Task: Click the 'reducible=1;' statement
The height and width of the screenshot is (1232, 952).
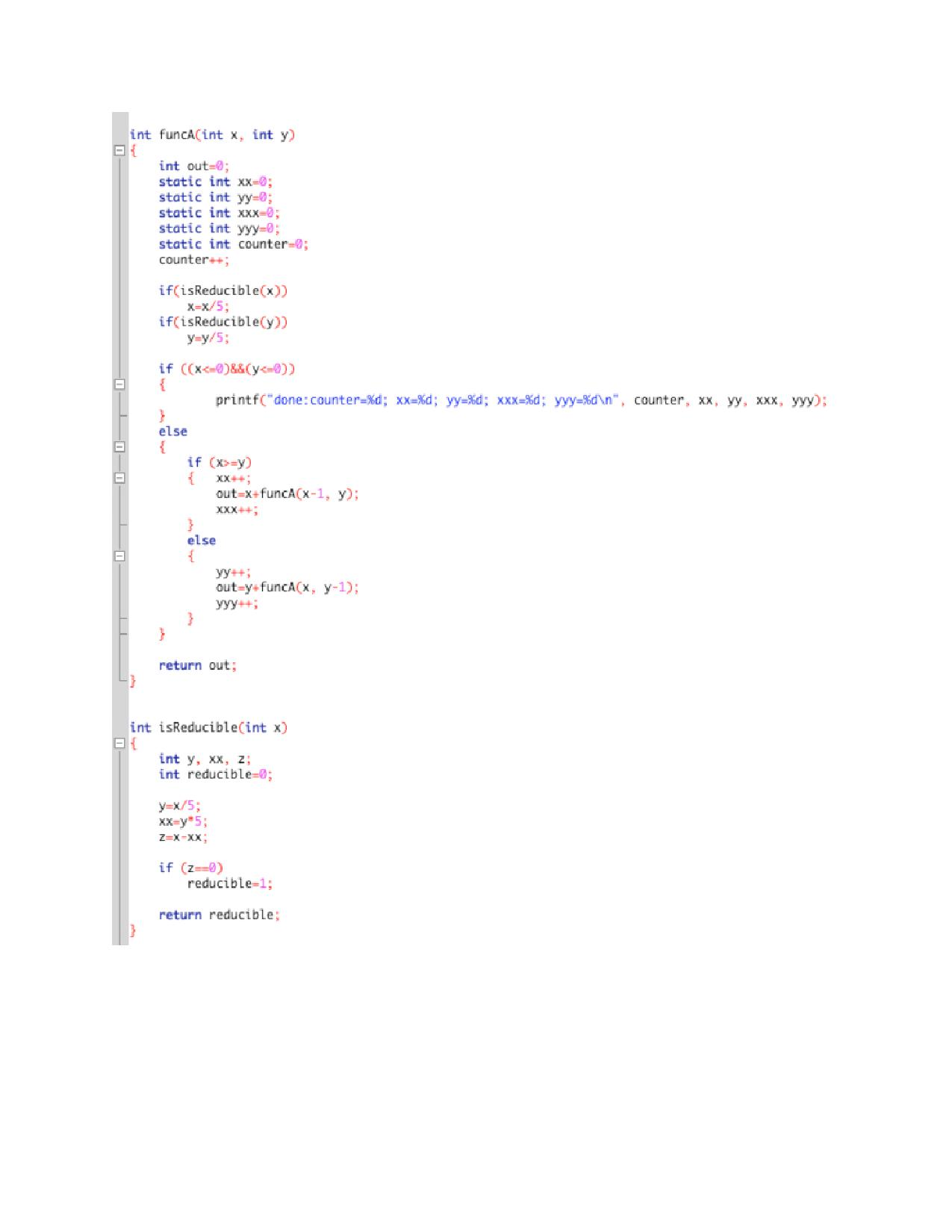Action: (230, 883)
